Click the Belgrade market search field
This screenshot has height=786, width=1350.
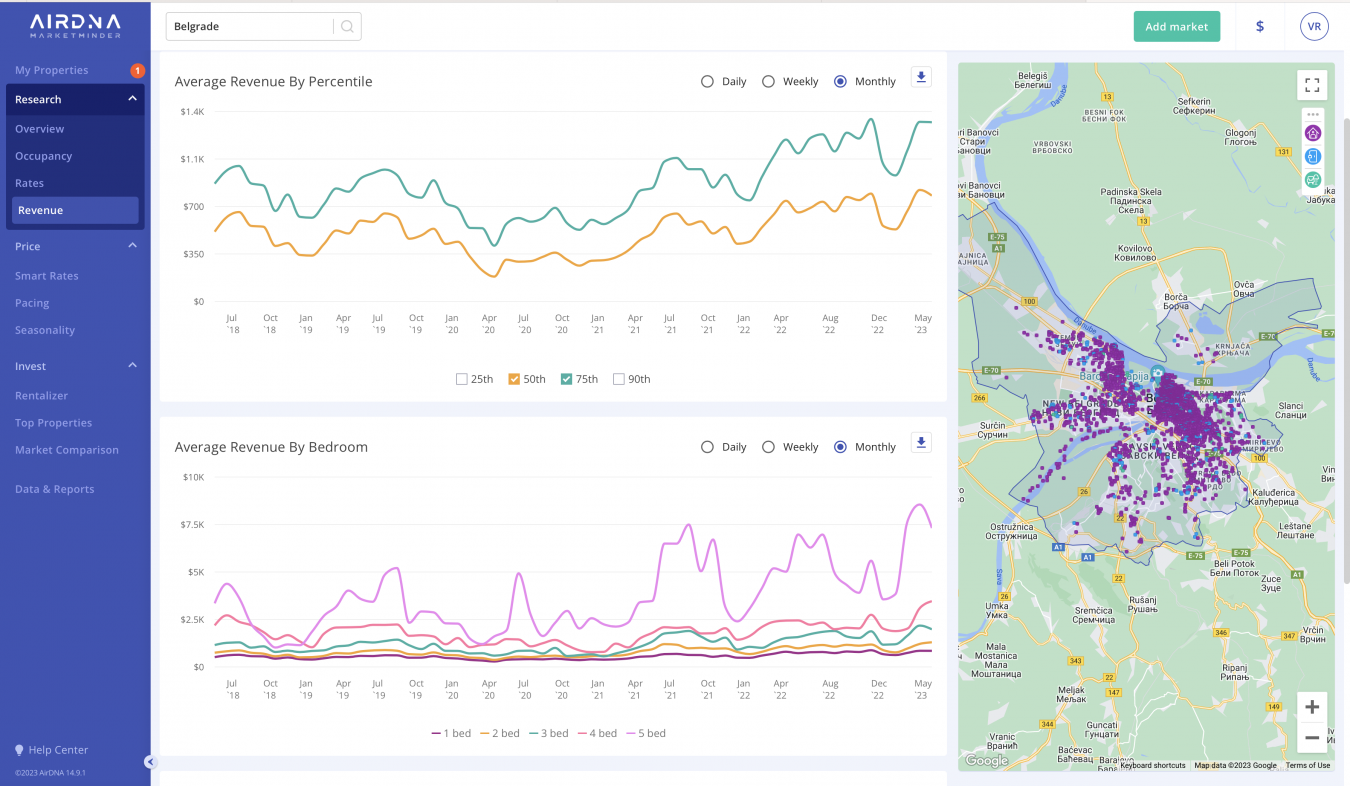[250, 27]
